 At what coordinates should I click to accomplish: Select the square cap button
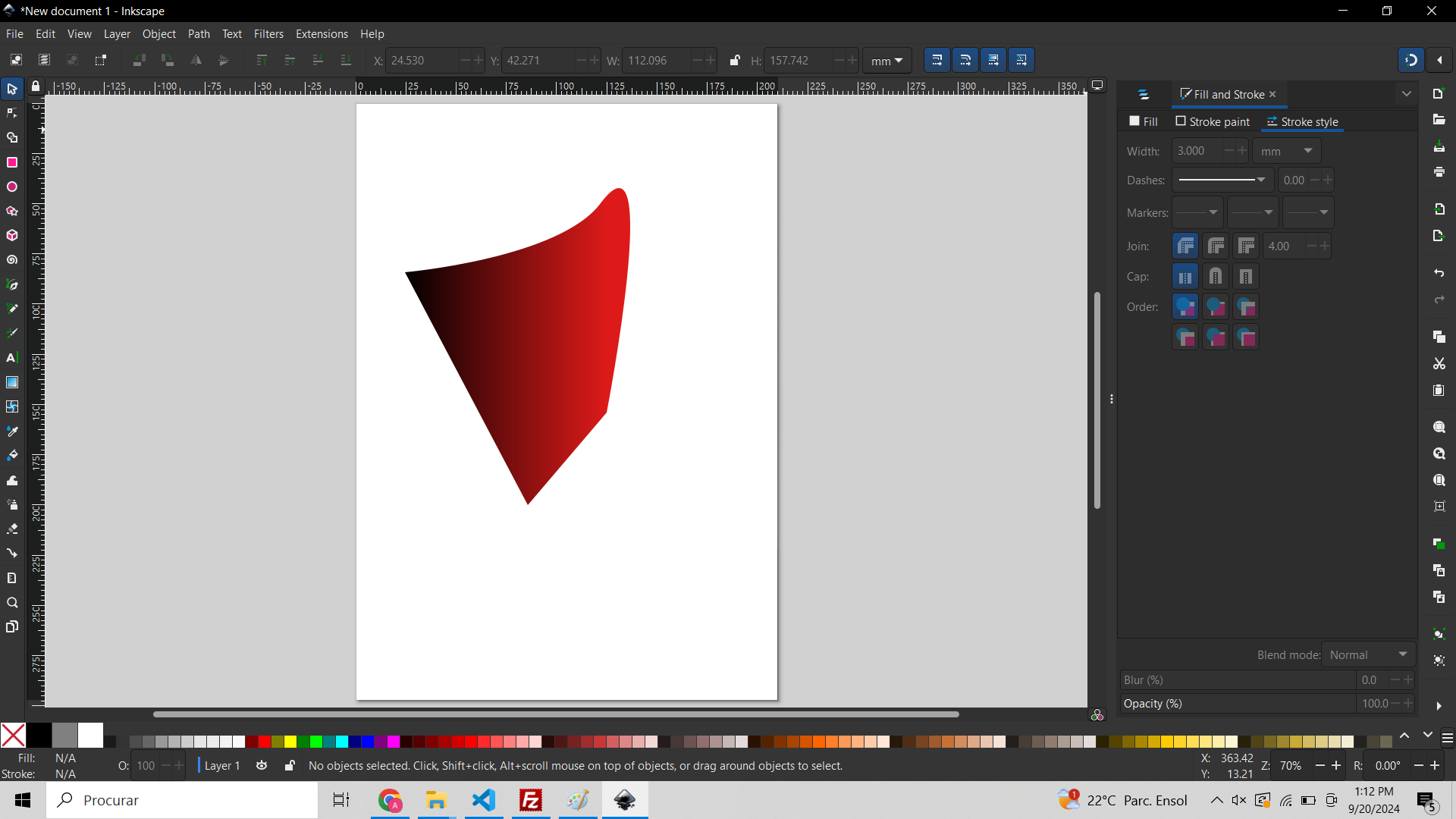coord(1246,277)
